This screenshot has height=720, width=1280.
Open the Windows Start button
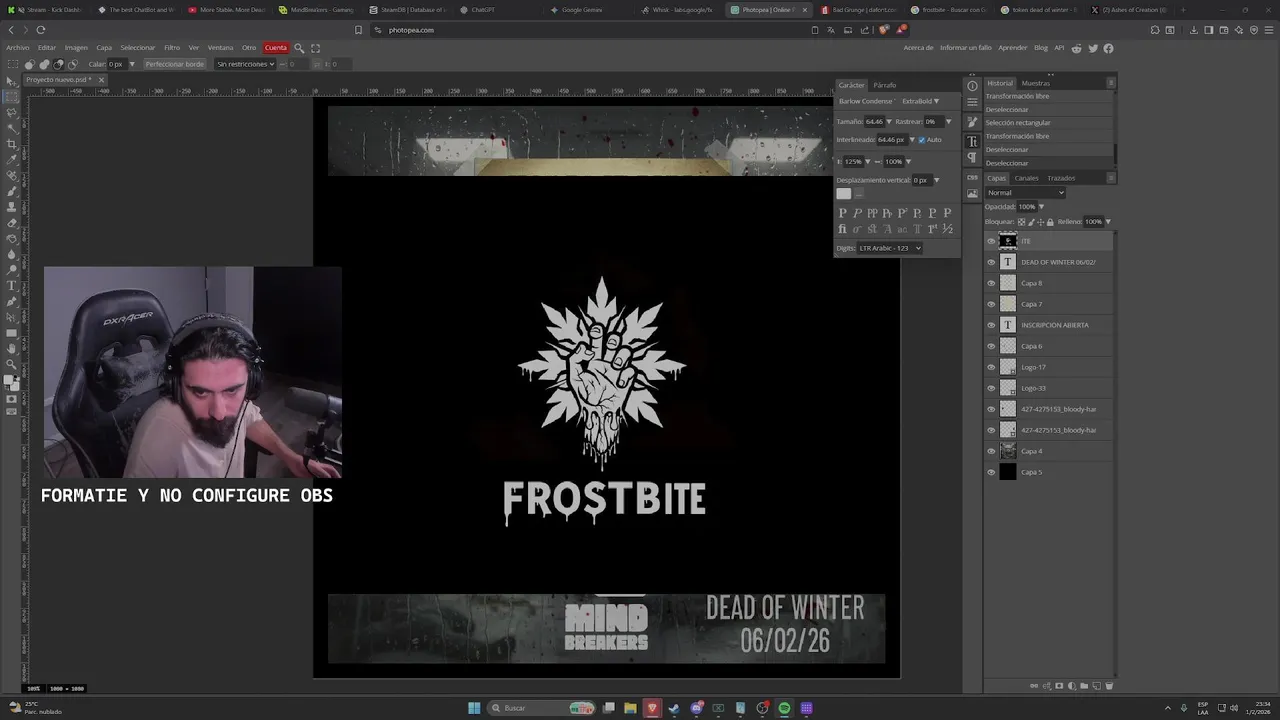pyautogui.click(x=474, y=708)
